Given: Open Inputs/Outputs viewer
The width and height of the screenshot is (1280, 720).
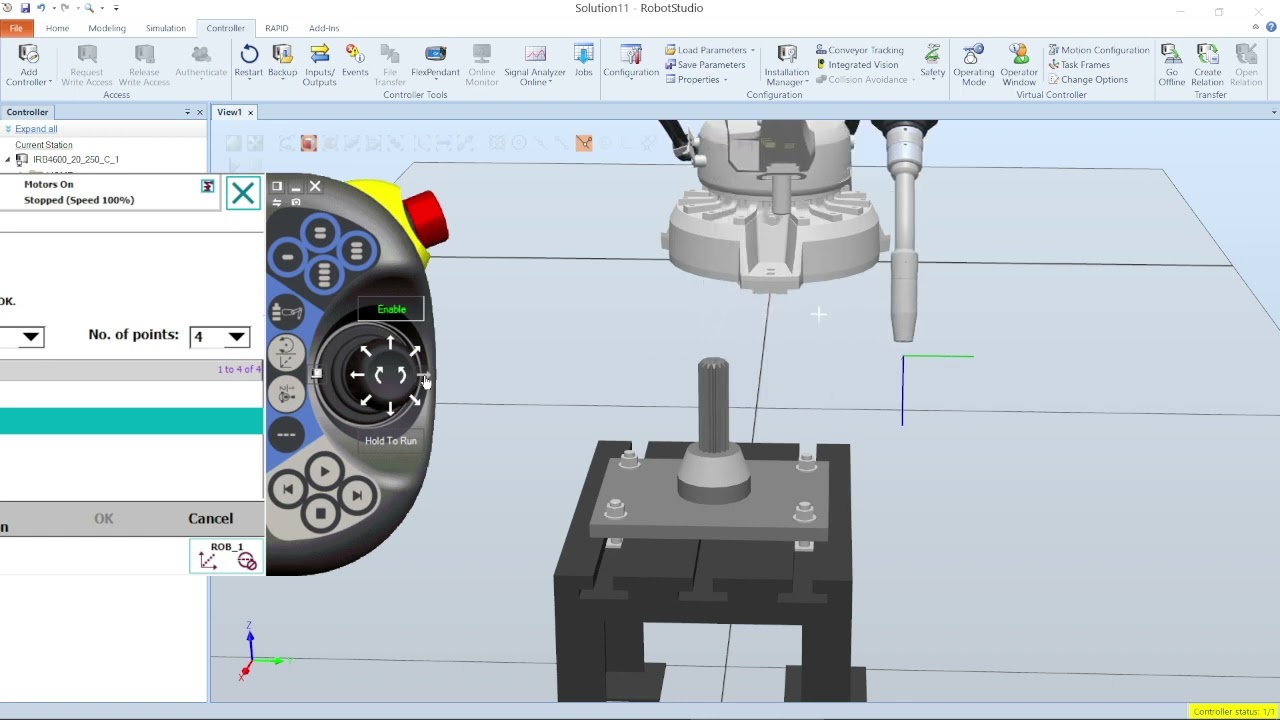Looking at the screenshot, I should [320, 65].
